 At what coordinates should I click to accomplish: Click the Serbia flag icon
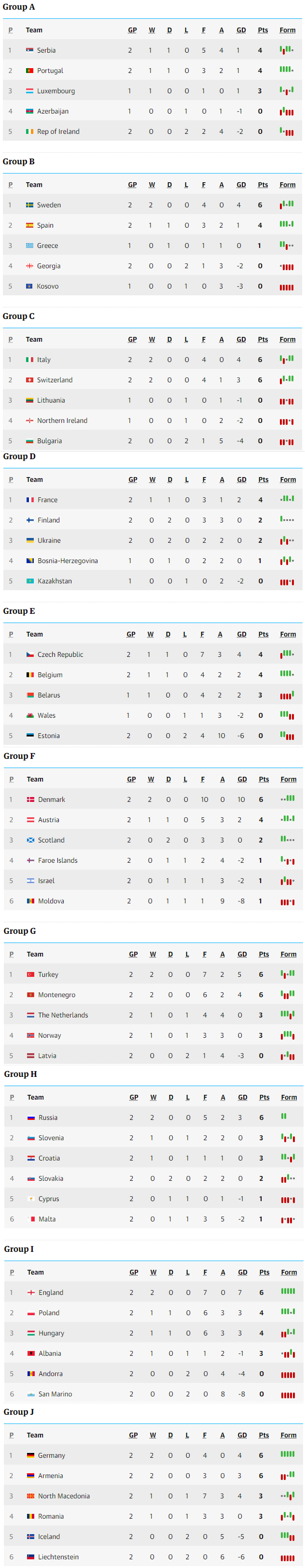tap(30, 51)
